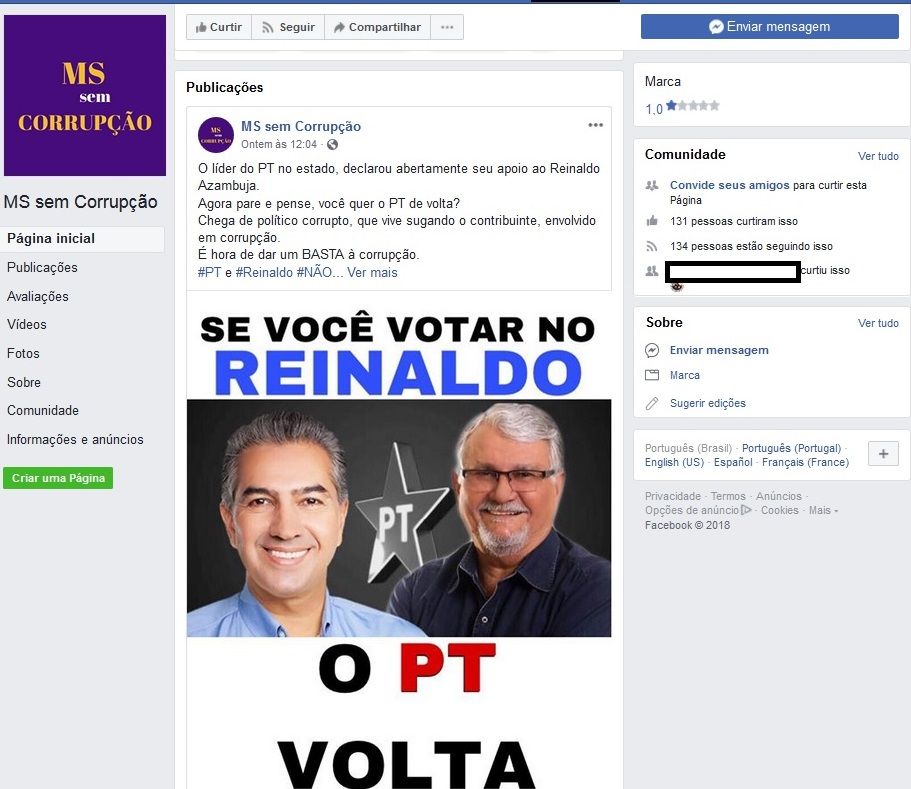Click the Seguir feed button
Image resolution: width=911 pixels, height=789 pixels.
[x=288, y=27]
